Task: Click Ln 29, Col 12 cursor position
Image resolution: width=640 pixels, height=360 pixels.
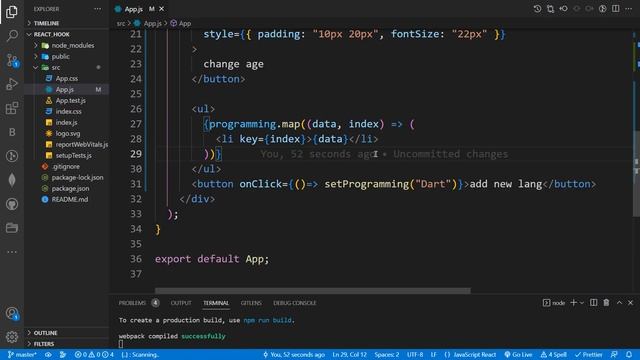Action: (x=349, y=354)
